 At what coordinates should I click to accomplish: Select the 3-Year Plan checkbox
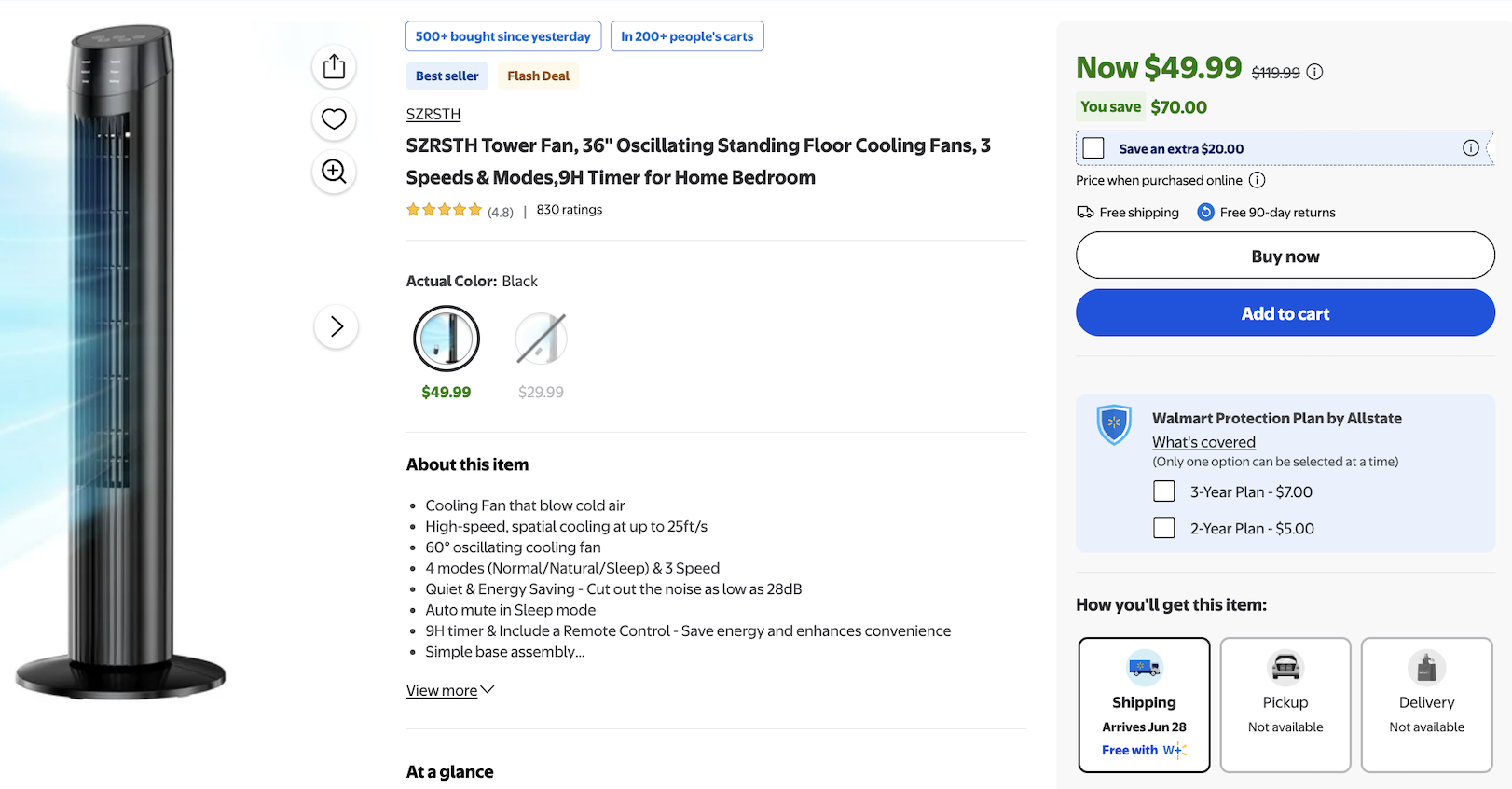pos(1164,491)
